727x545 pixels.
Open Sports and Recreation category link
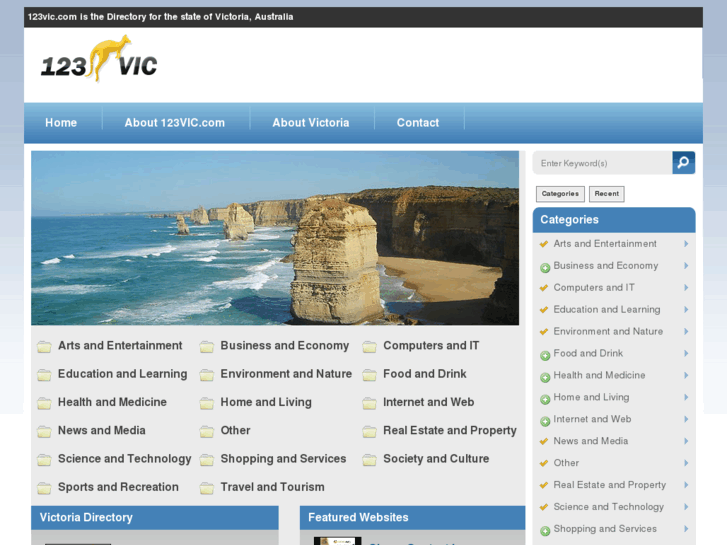(118, 487)
